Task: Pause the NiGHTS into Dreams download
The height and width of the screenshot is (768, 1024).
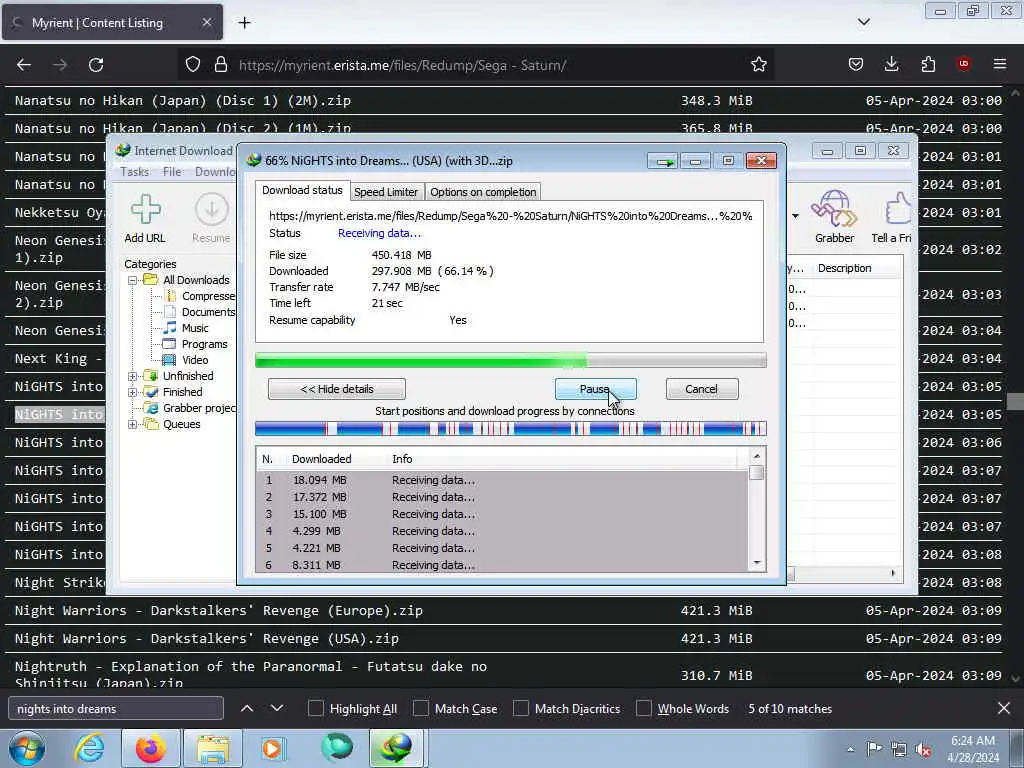Action: (x=595, y=389)
